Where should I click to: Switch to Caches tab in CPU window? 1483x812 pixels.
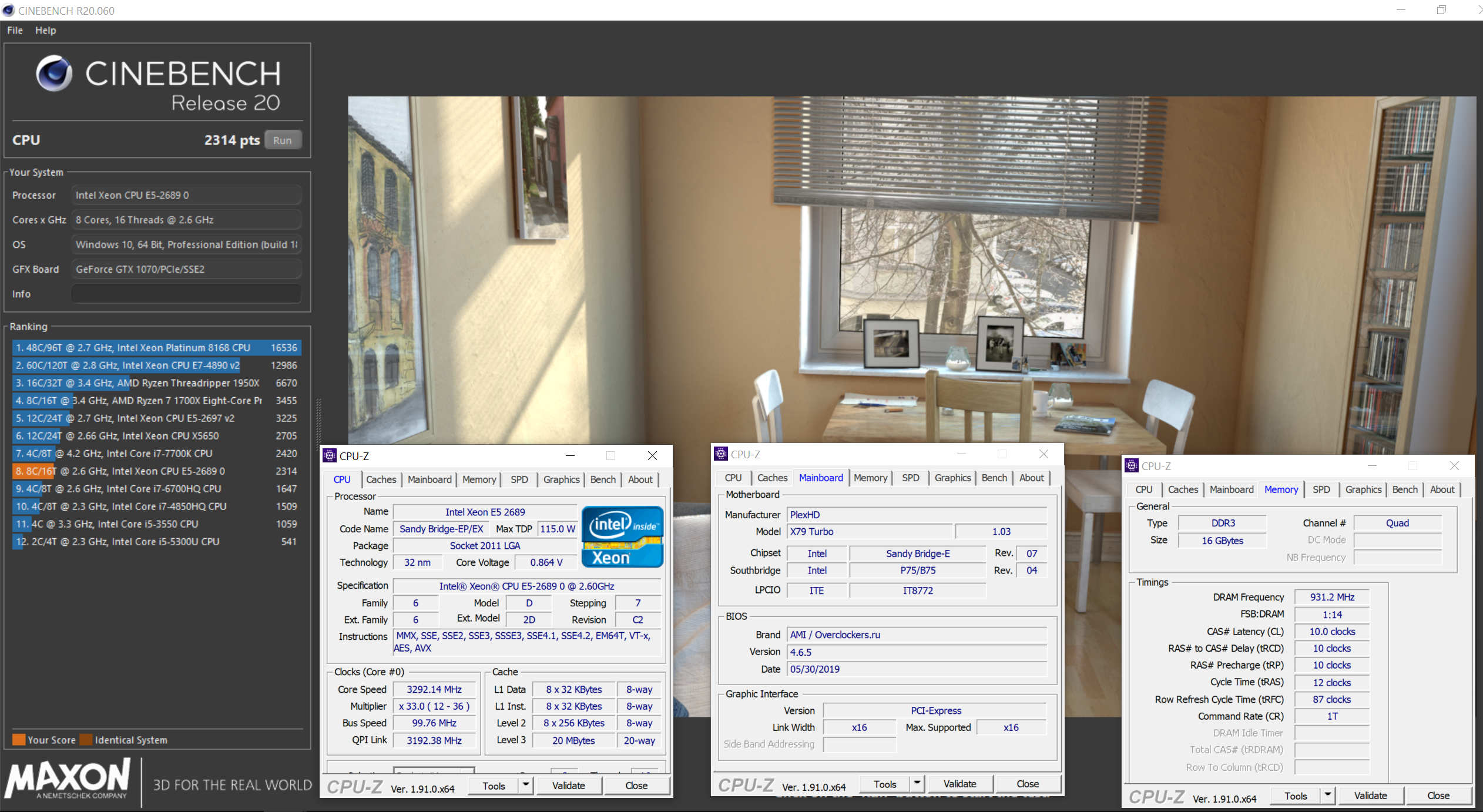point(381,479)
